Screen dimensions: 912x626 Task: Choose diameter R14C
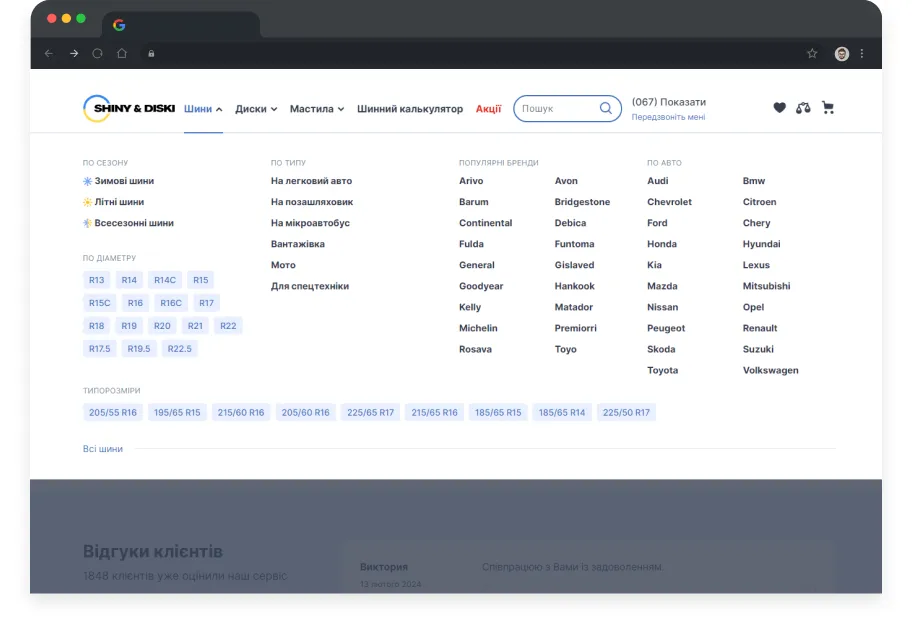point(165,280)
